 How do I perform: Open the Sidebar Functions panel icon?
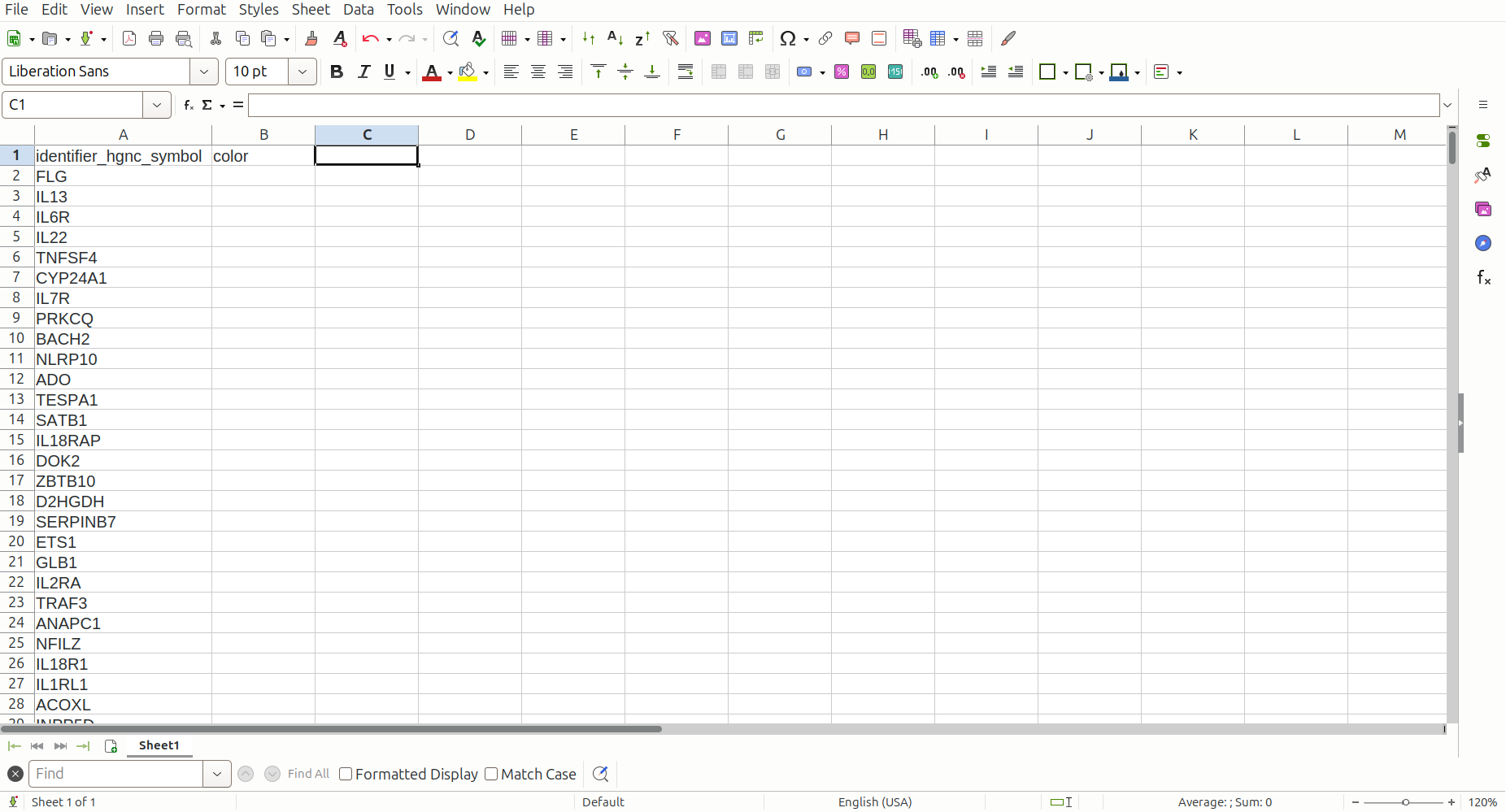pyautogui.click(x=1483, y=278)
